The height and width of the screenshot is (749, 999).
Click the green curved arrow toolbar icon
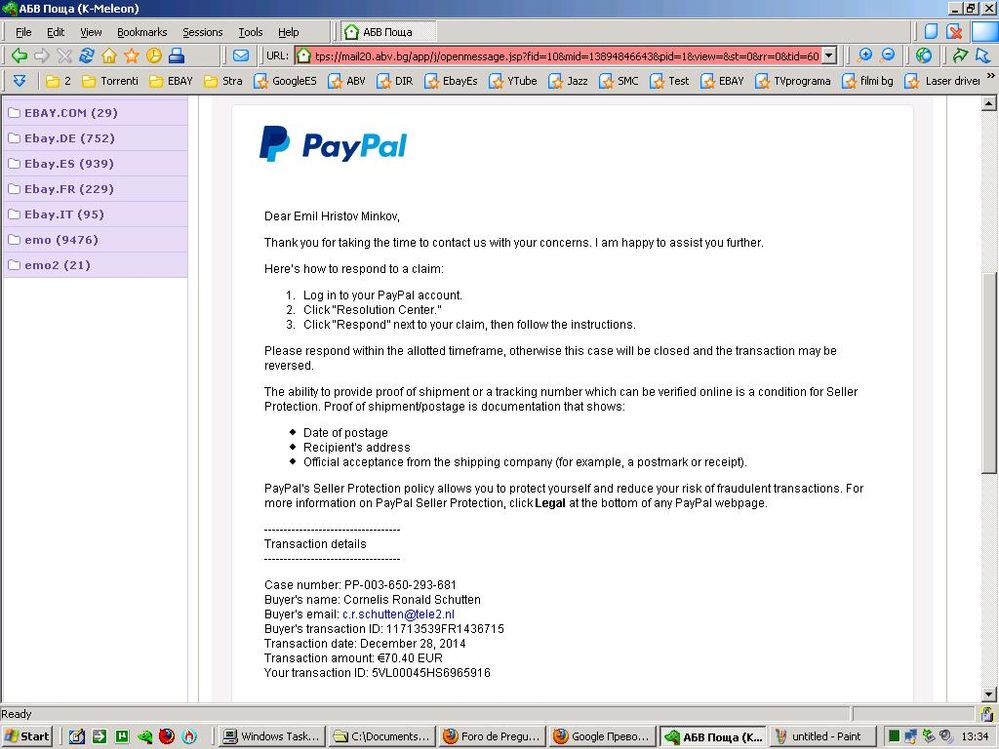click(960, 56)
